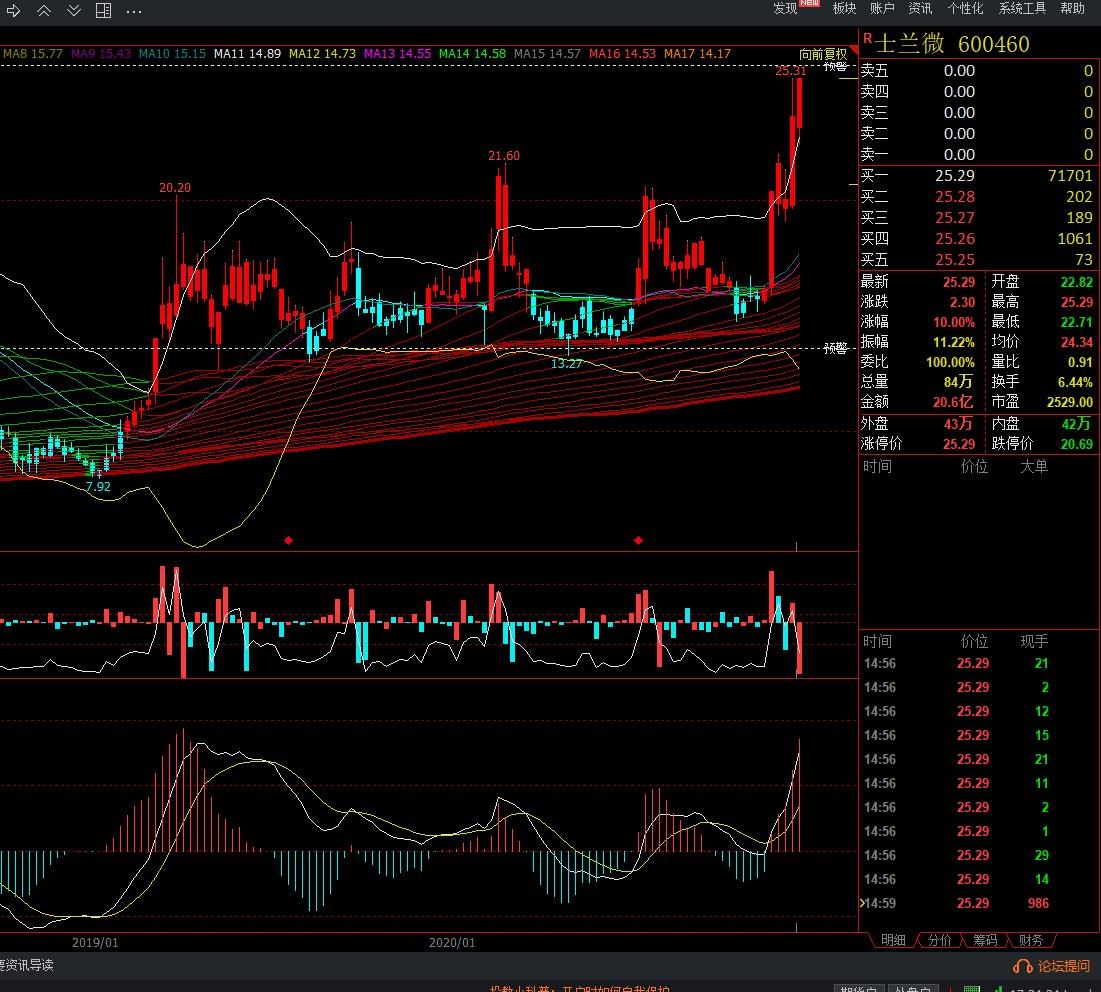Click the 卖五 ask row
The image size is (1101, 992).
(x=977, y=70)
